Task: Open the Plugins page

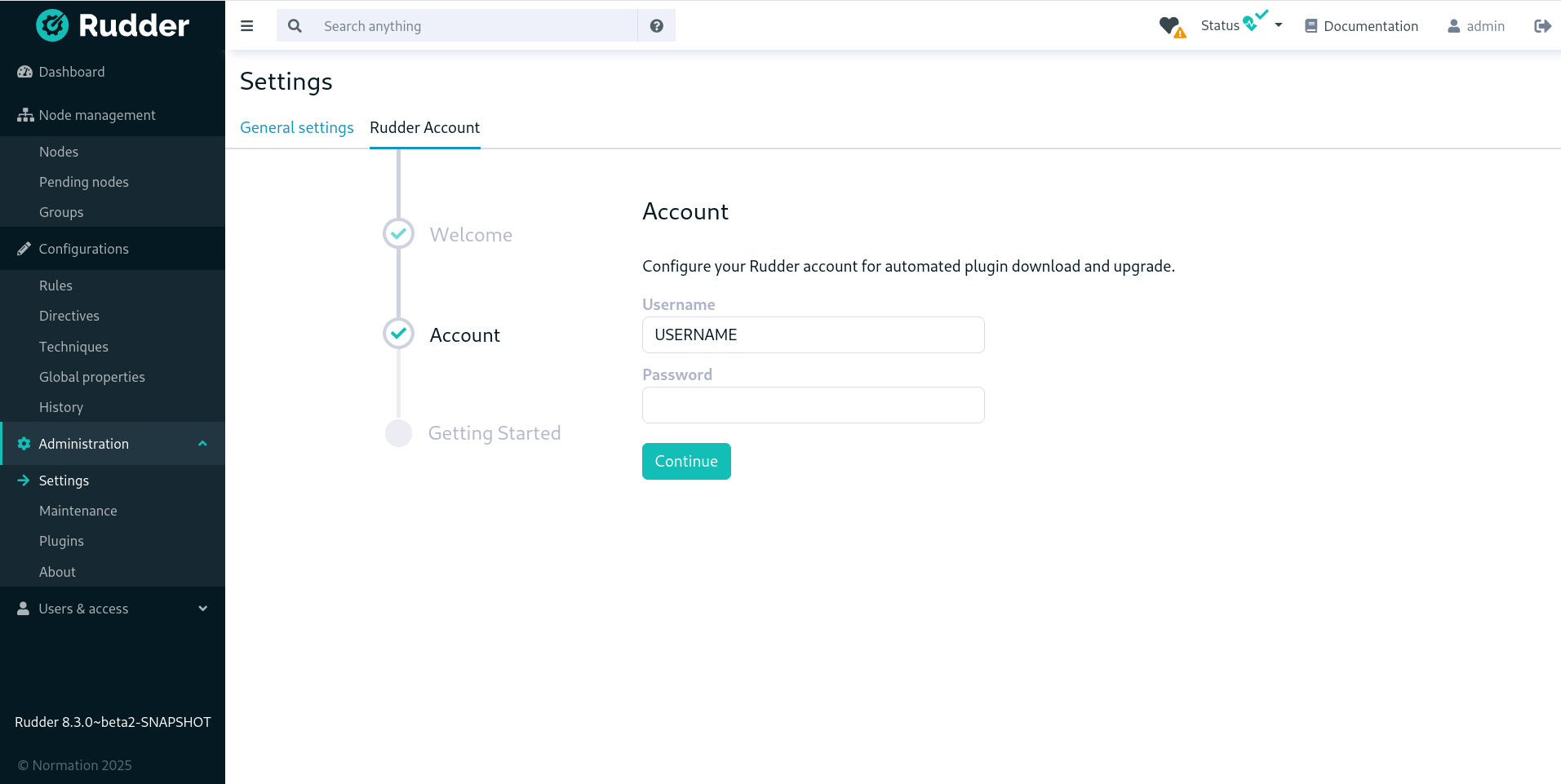Action: (60, 540)
